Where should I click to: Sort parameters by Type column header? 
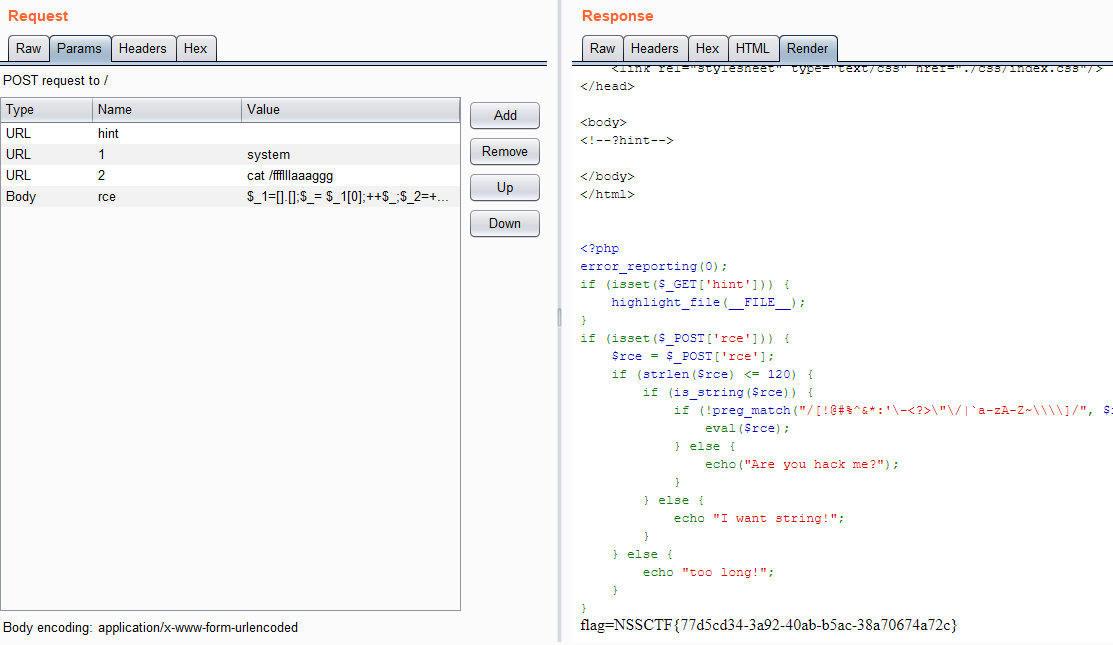(x=47, y=110)
